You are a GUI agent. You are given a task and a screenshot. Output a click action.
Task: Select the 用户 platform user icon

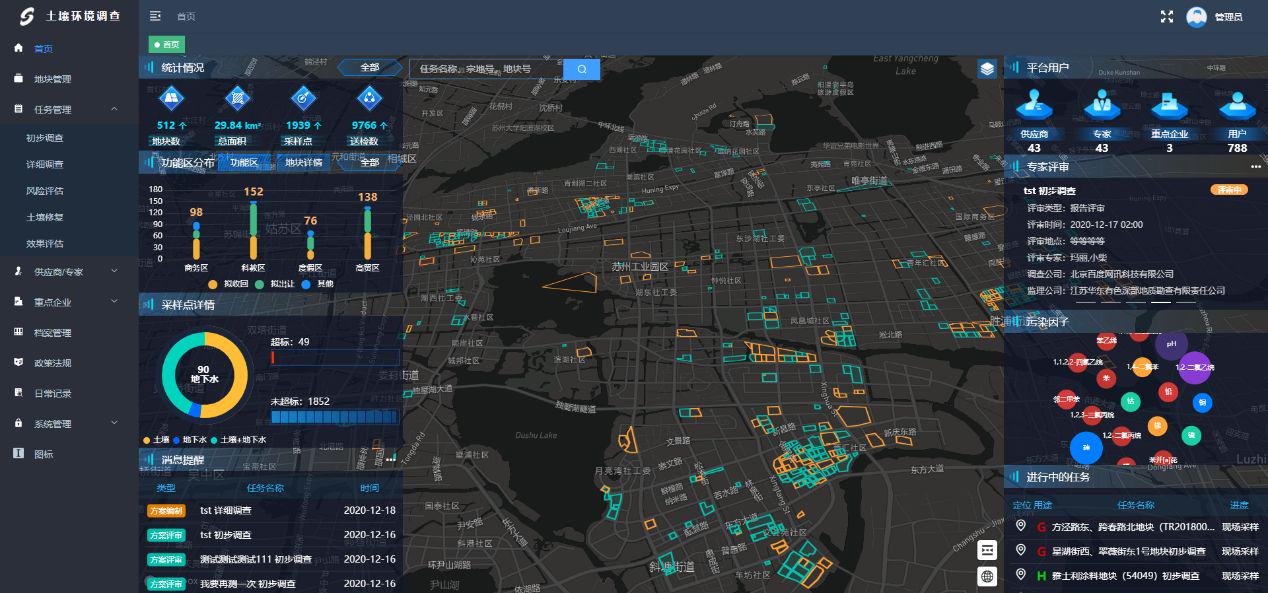coord(1237,104)
